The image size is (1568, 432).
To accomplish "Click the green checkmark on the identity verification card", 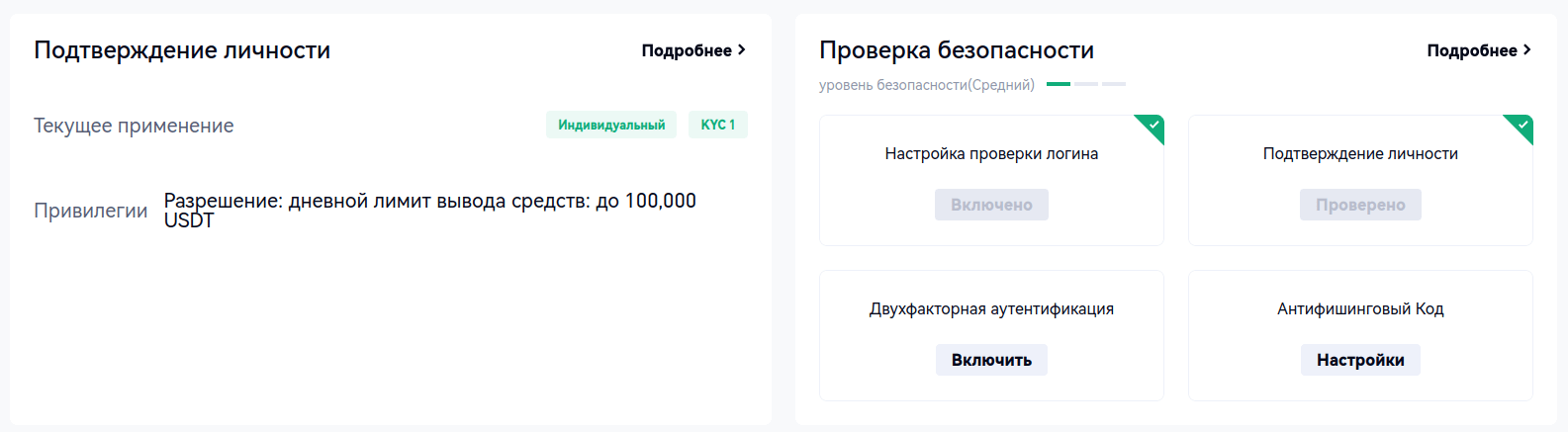I will coord(1522,125).
